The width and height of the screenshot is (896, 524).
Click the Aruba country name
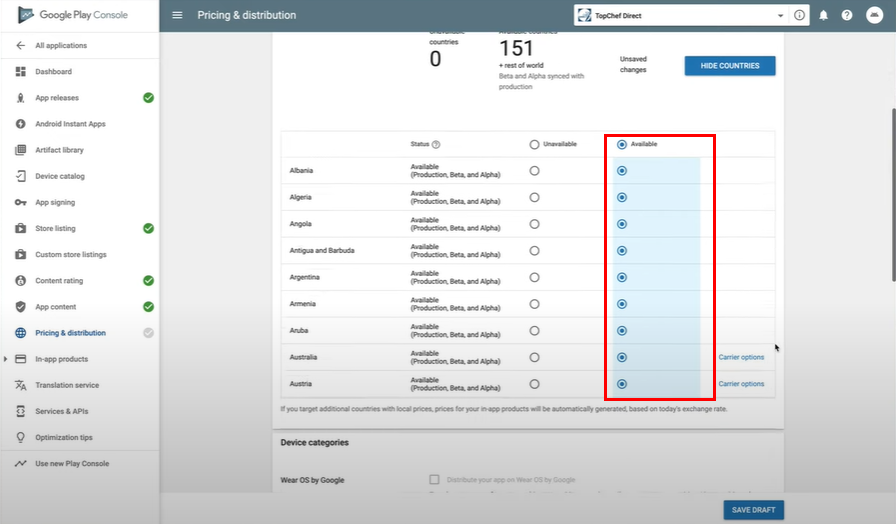pos(299,330)
